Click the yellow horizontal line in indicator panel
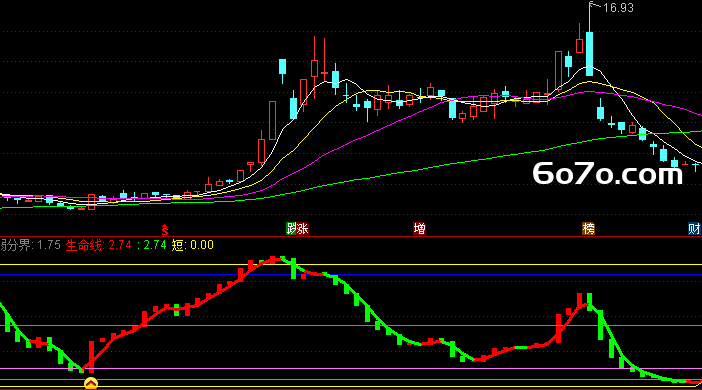 [351, 265]
